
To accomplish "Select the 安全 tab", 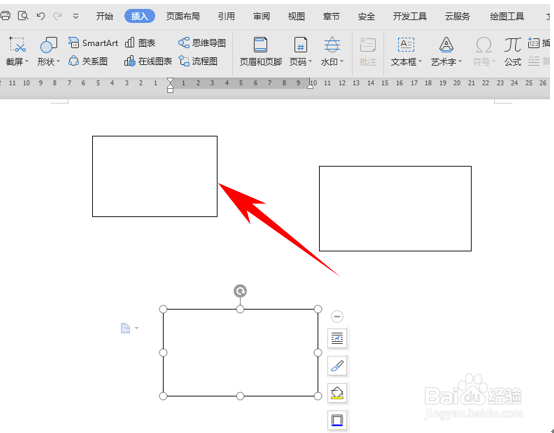I will [x=366, y=16].
